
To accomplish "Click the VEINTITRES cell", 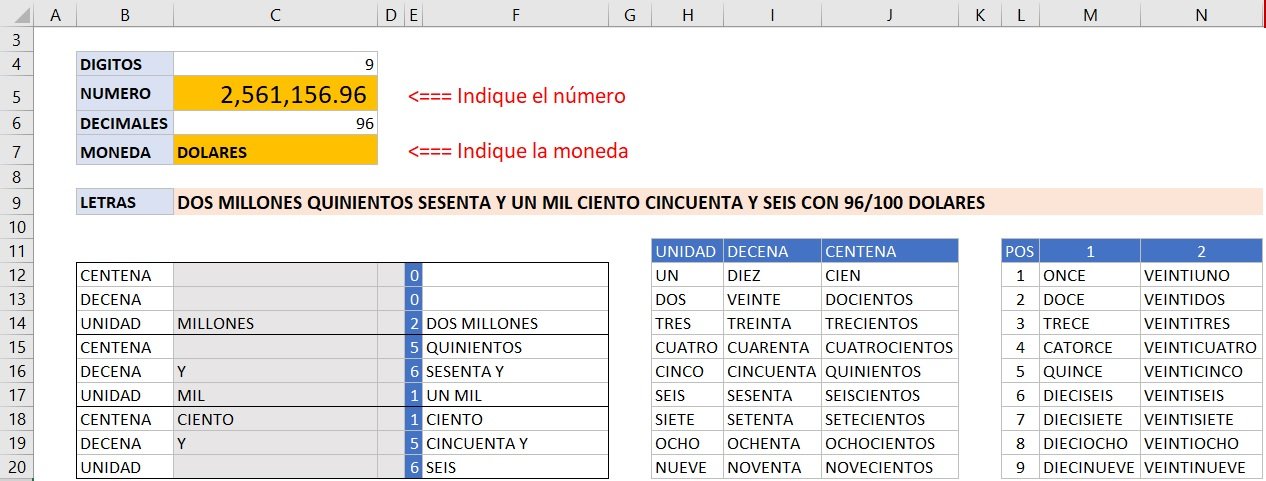I will [1201, 323].
